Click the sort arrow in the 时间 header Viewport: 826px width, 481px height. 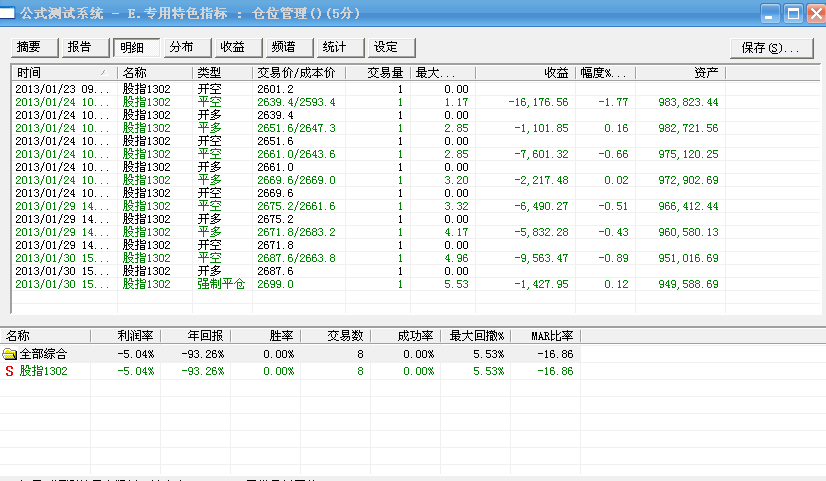pyautogui.click(x=103, y=73)
